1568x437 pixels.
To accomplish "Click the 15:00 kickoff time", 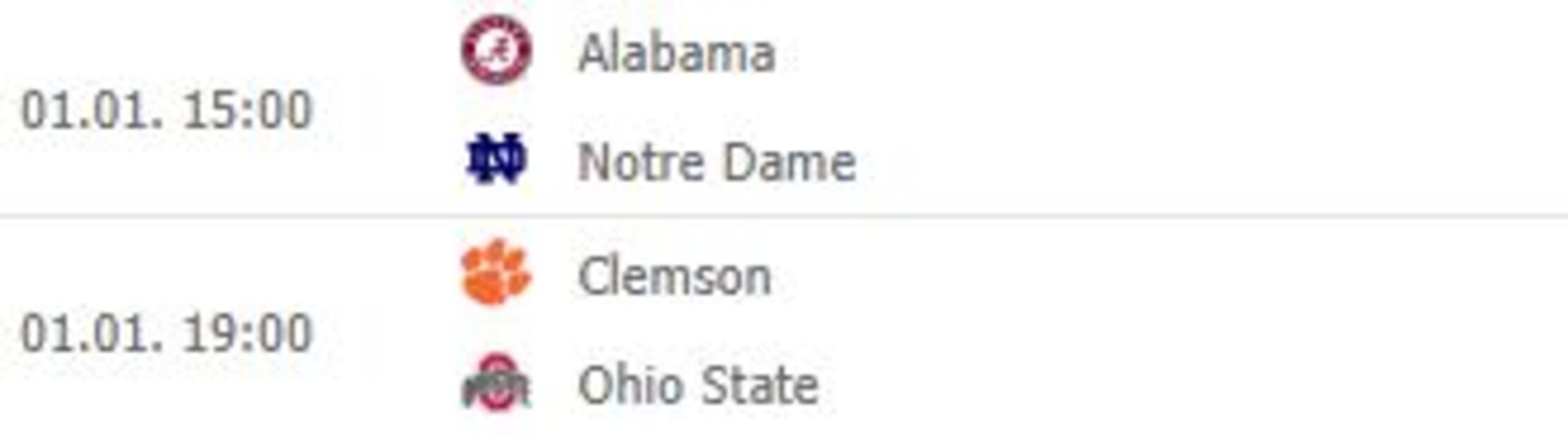I will (247, 111).
